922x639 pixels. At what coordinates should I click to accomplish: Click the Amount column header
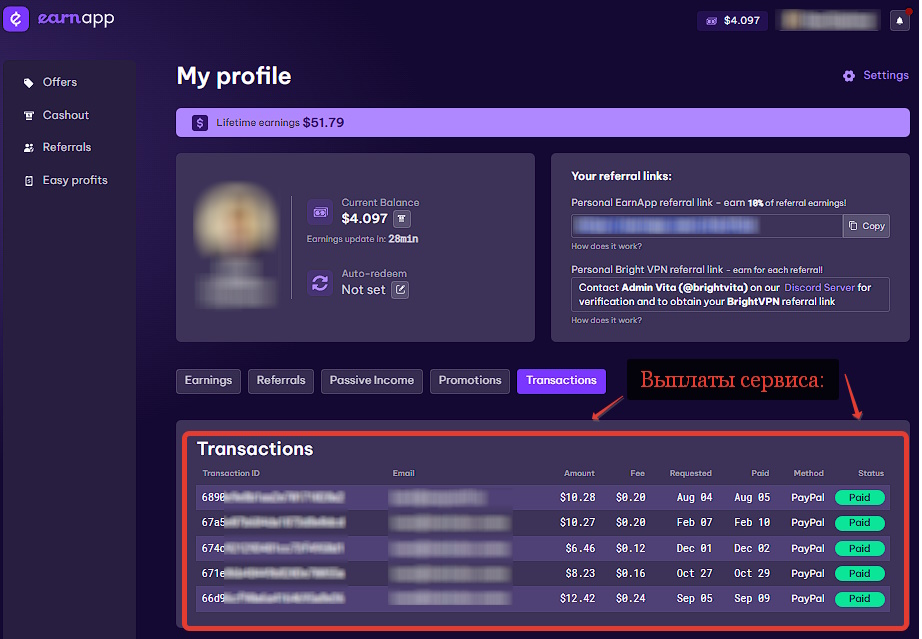click(x=579, y=473)
